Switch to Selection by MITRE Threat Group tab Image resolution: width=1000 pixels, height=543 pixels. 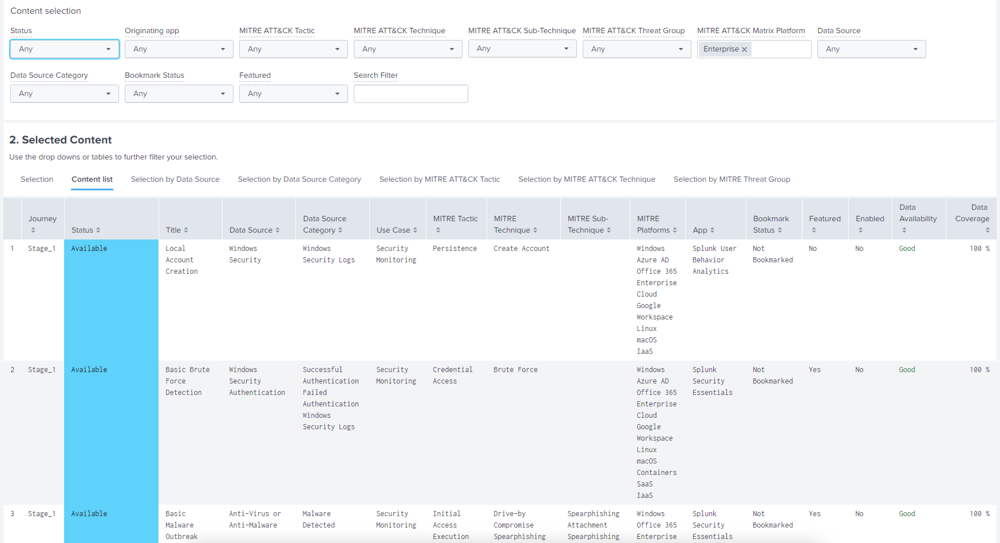[x=732, y=179]
